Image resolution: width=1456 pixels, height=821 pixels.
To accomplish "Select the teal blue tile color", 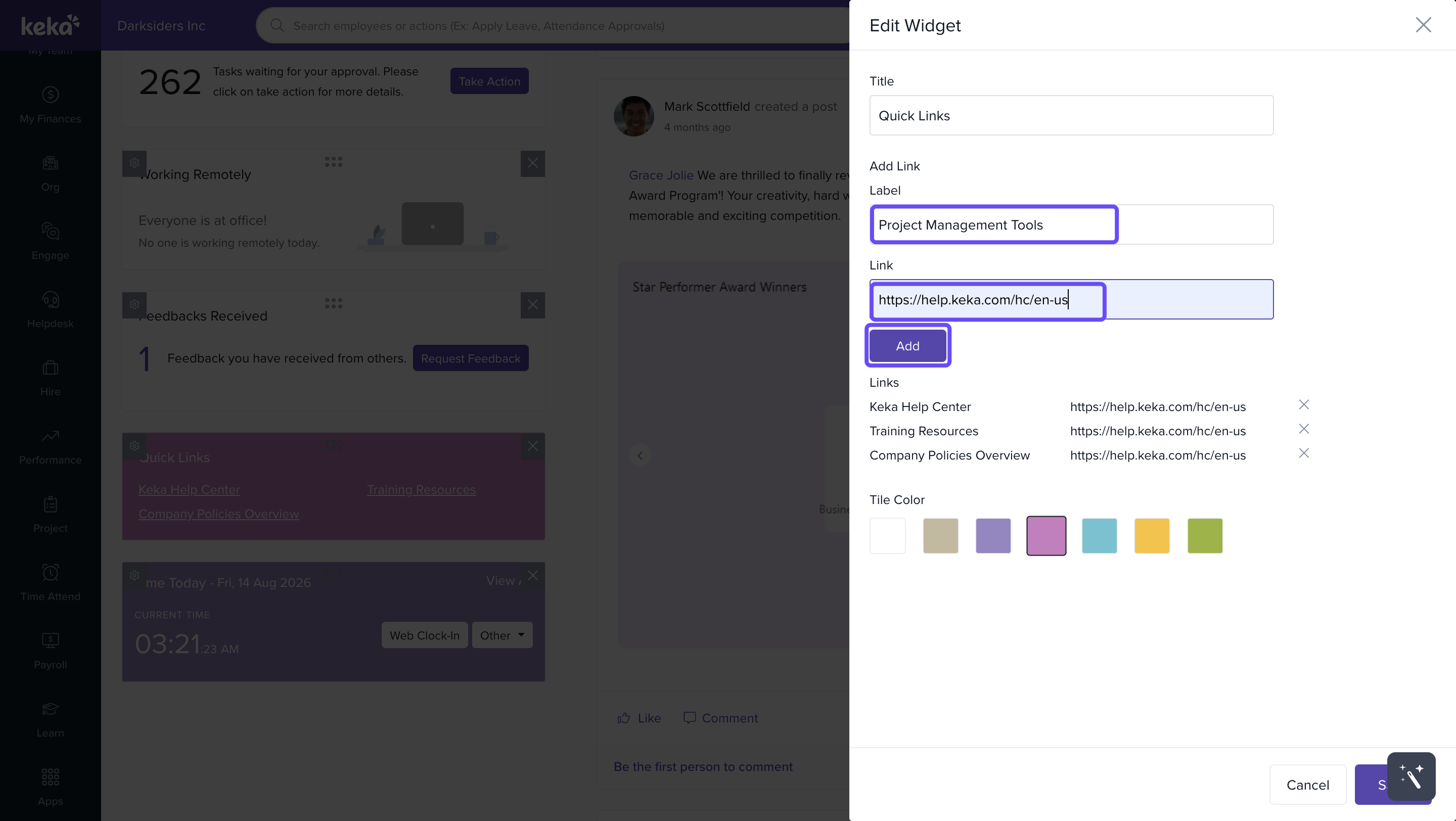I will click(1100, 536).
